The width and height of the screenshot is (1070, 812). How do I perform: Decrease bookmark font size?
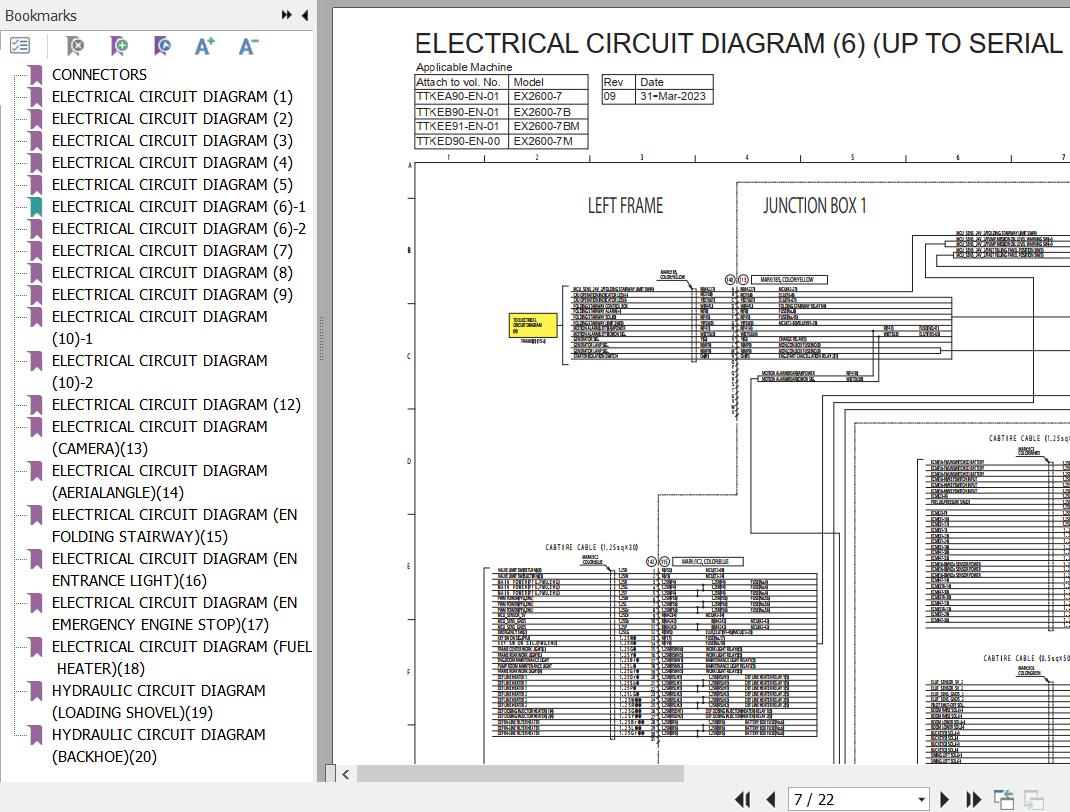(249, 46)
